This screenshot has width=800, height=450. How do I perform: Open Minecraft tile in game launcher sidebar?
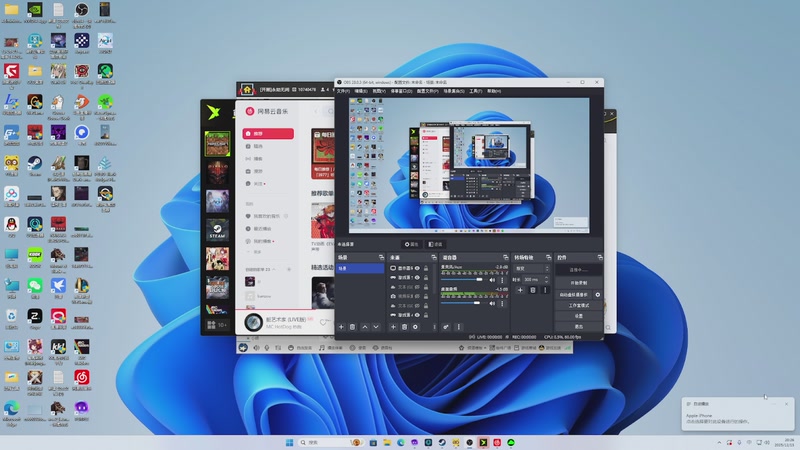click(217, 143)
